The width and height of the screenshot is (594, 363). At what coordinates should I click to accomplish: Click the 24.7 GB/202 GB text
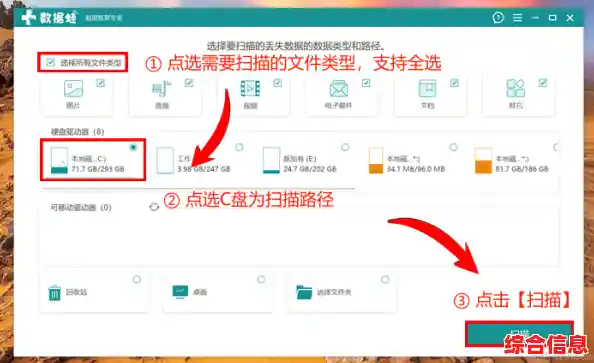point(310,169)
